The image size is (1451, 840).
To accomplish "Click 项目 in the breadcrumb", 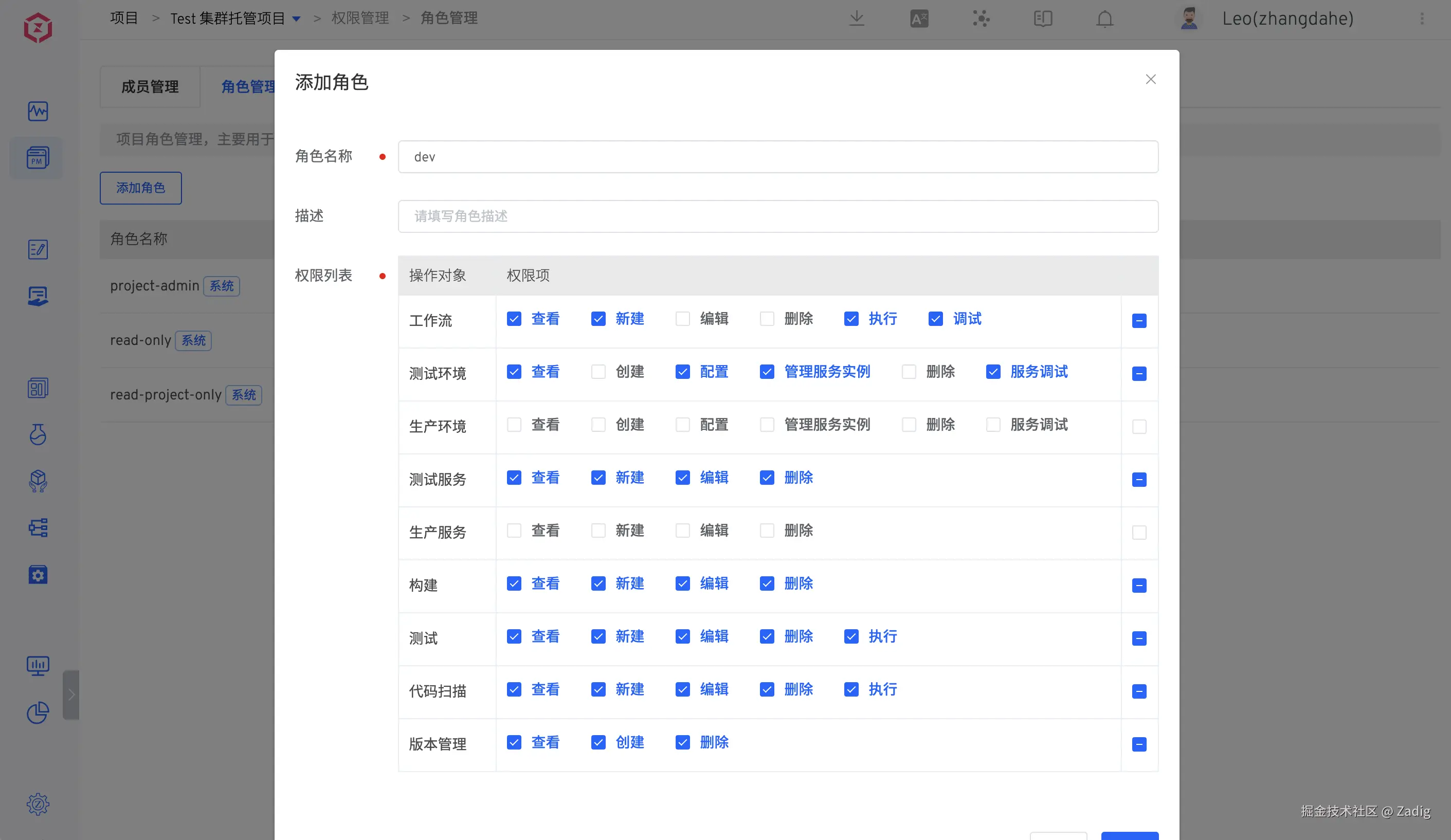I will pos(124,19).
